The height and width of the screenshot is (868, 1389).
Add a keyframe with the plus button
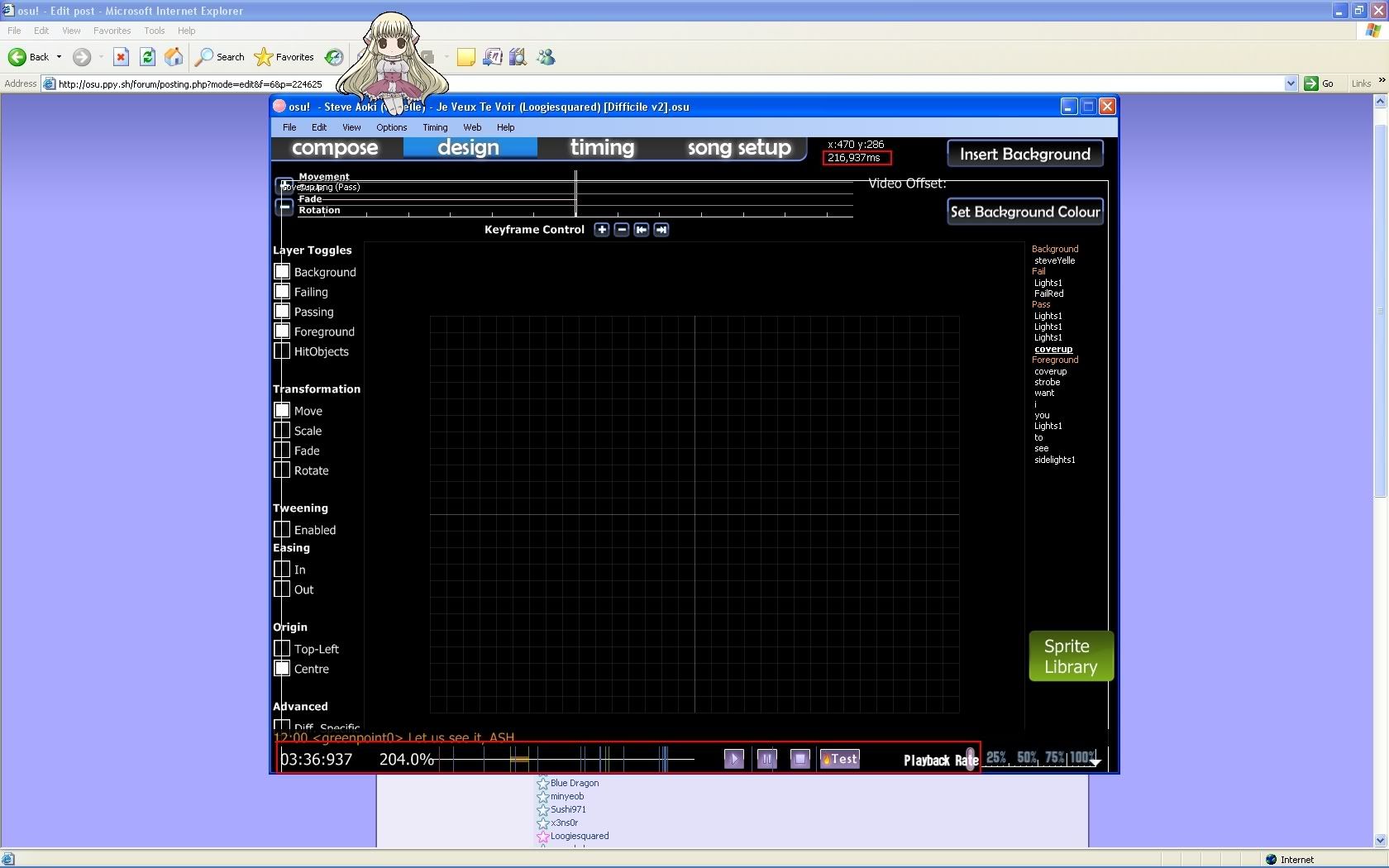click(x=602, y=230)
